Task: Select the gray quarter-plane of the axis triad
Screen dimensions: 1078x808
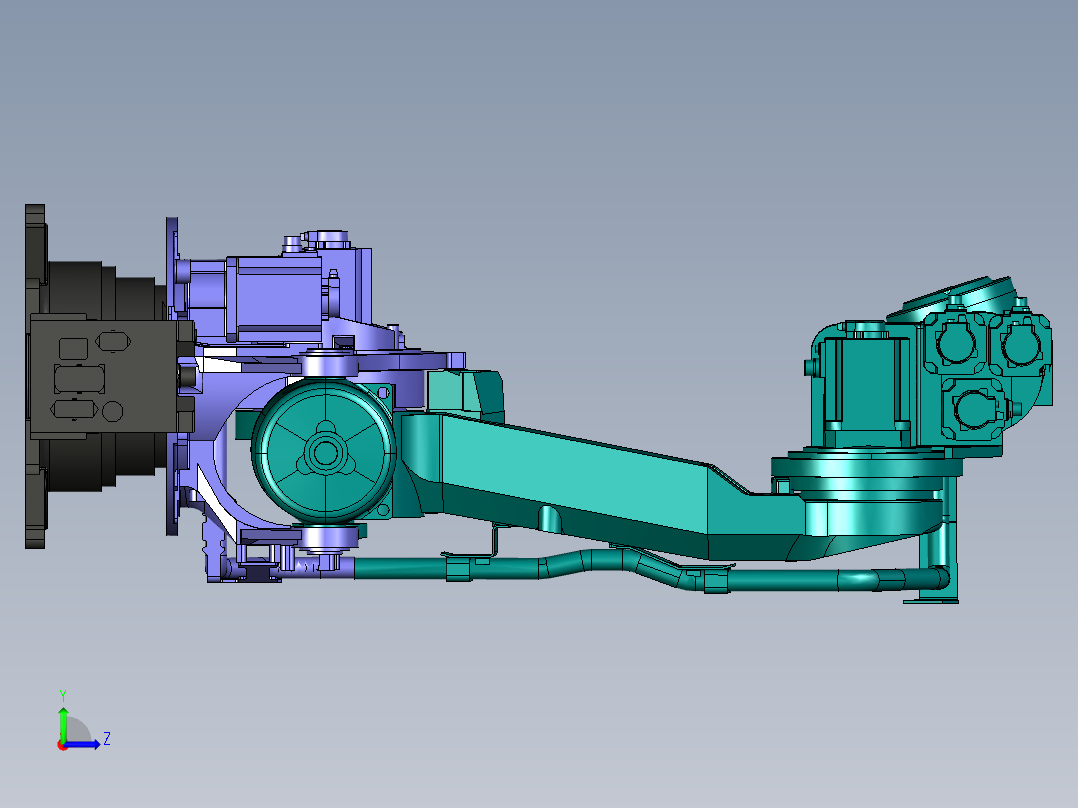Action: point(76,730)
